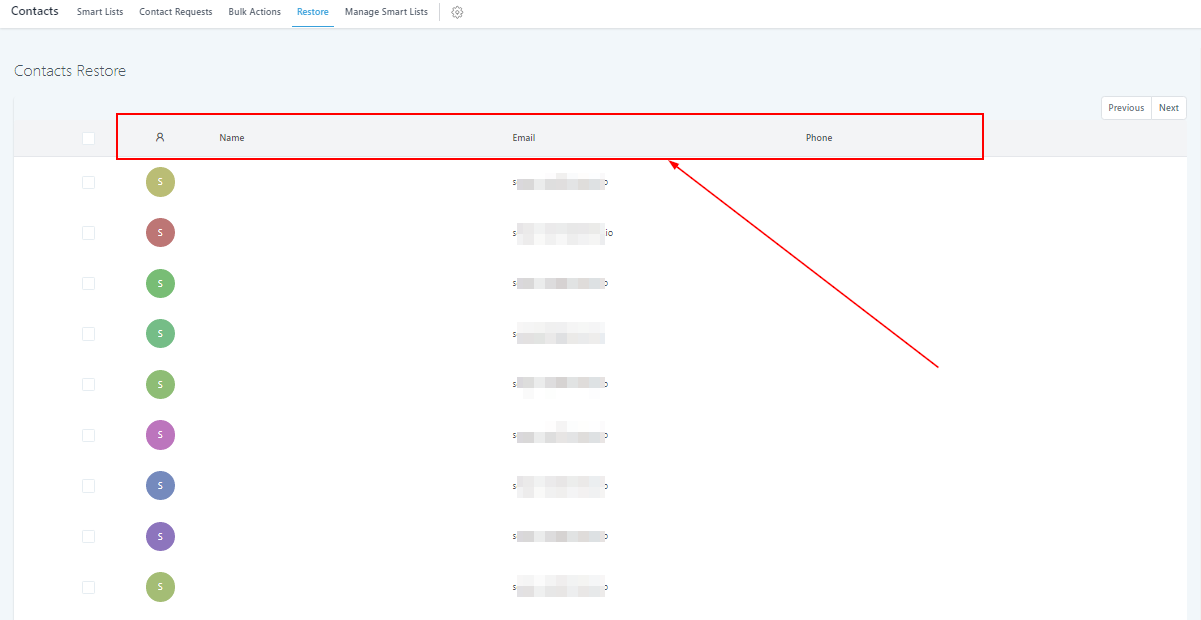Screen dimensions: 1201x620
Task: Click the bottom-most green S avatar
Action: (x=160, y=588)
